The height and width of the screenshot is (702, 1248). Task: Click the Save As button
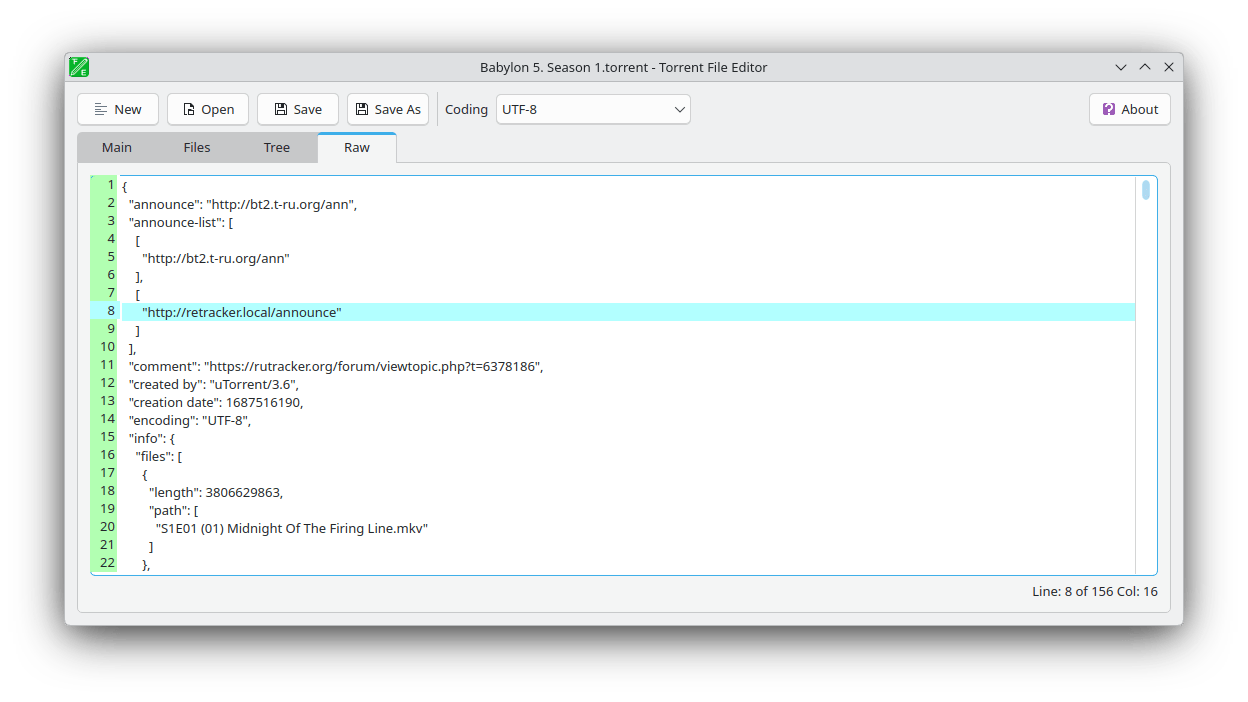[387, 109]
